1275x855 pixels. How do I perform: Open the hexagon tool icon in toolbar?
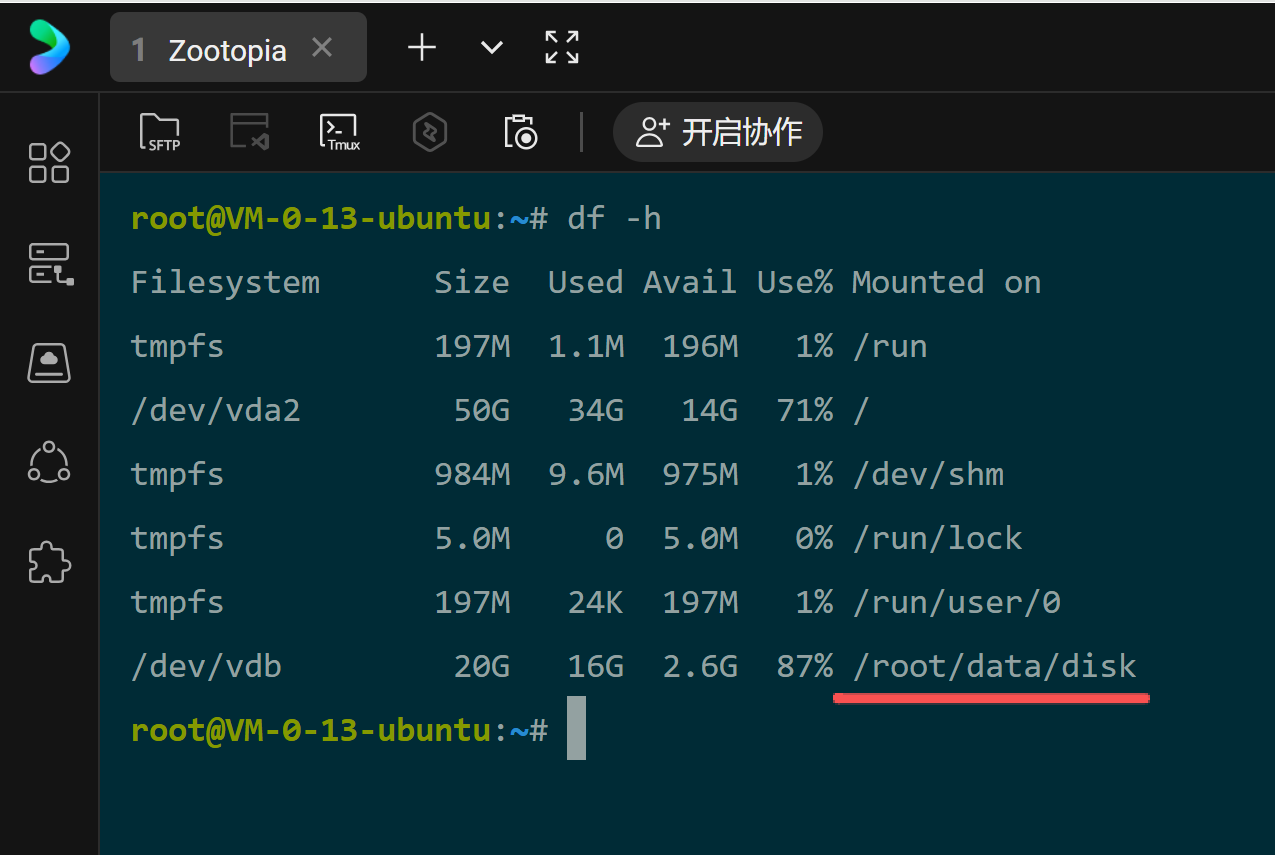tap(430, 131)
